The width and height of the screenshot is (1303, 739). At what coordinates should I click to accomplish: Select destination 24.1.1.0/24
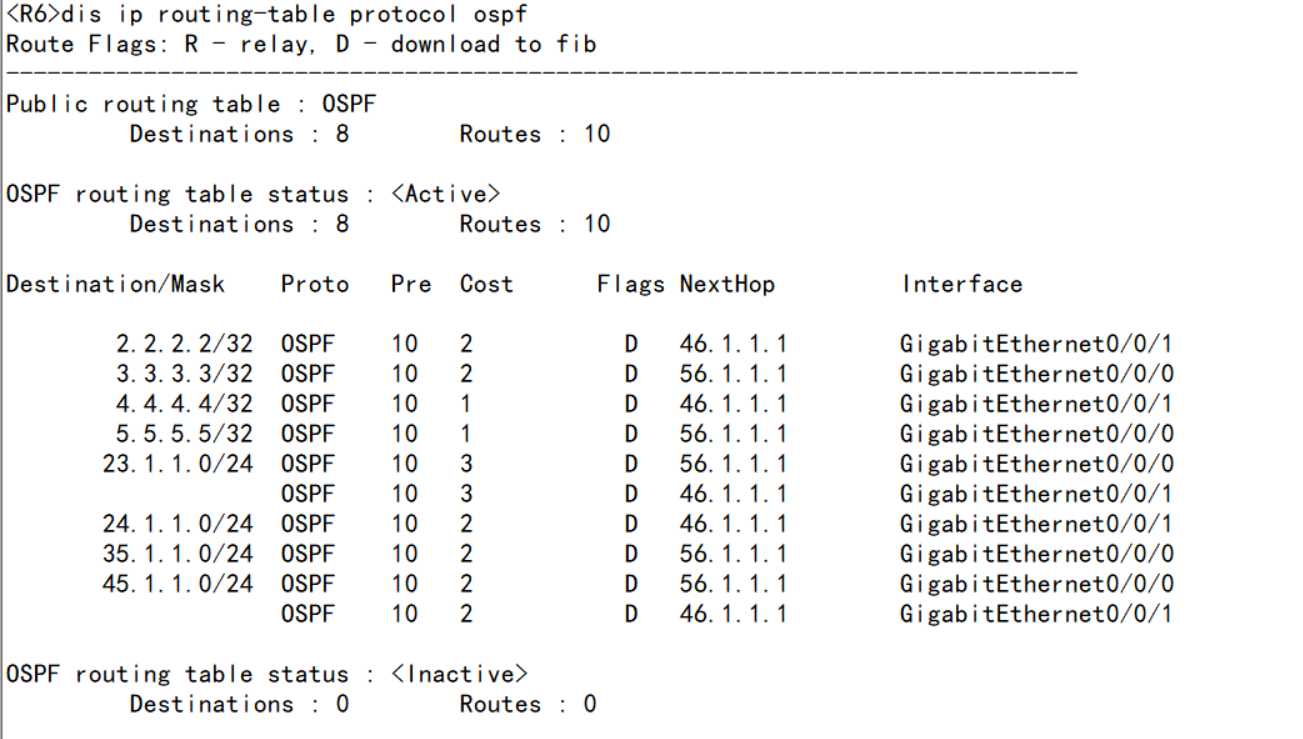[x=177, y=525]
